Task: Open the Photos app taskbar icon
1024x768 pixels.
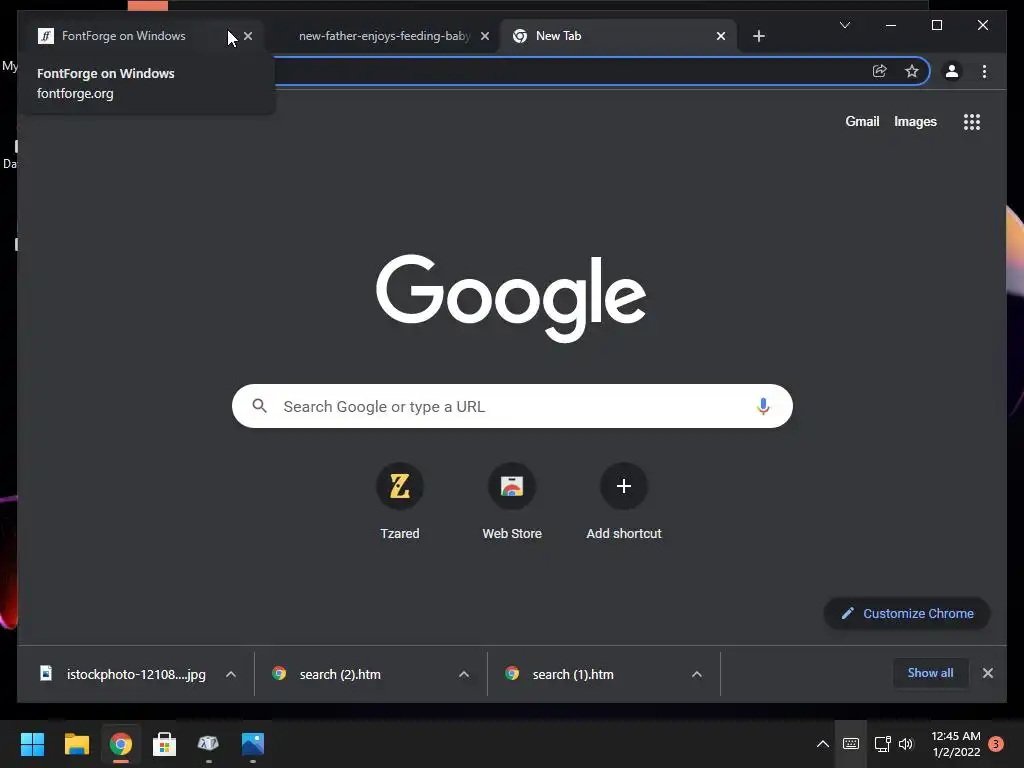Action: point(253,744)
